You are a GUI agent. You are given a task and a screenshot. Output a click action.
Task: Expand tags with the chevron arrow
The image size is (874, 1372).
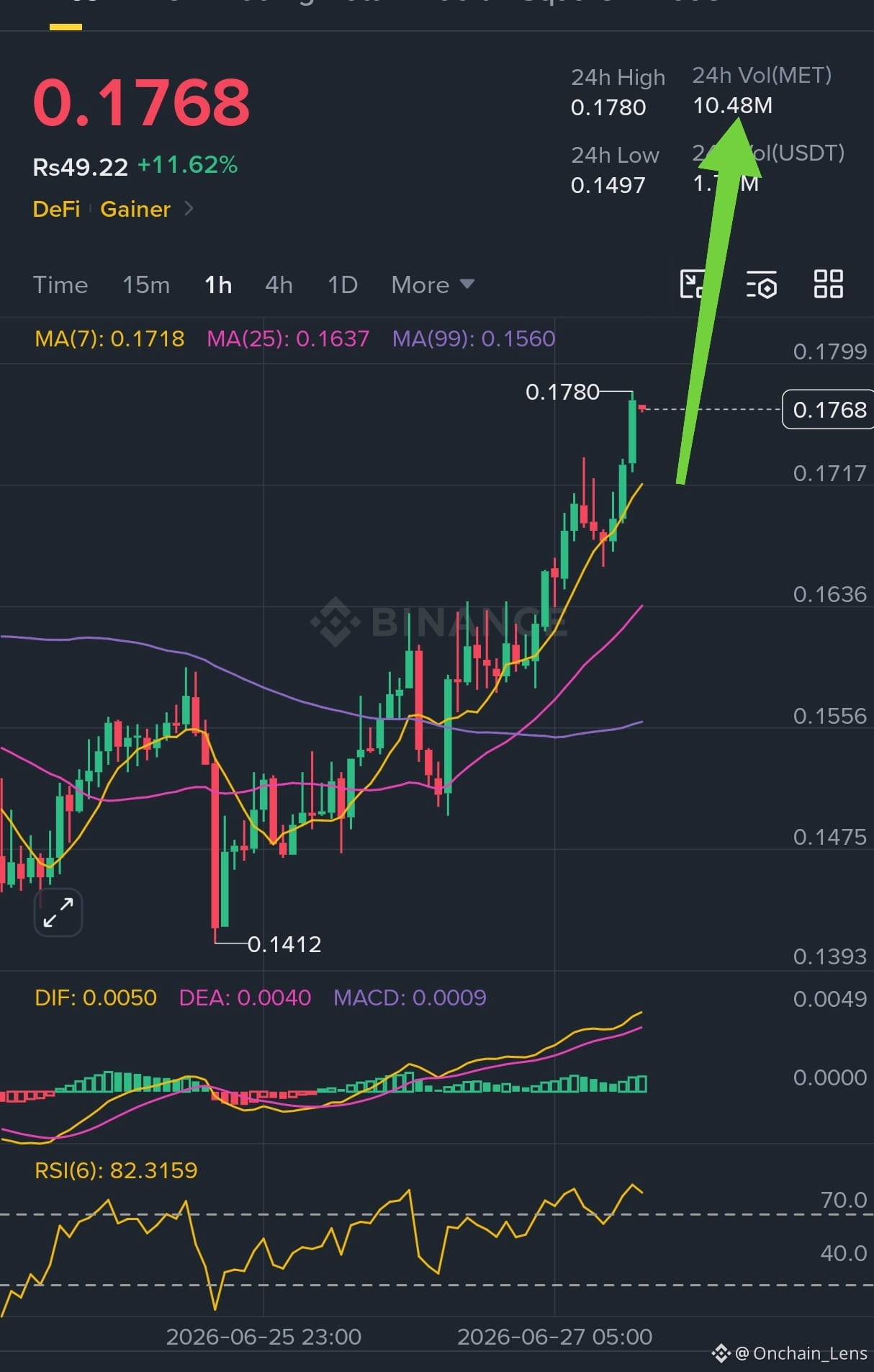pyautogui.click(x=189, y=209)
